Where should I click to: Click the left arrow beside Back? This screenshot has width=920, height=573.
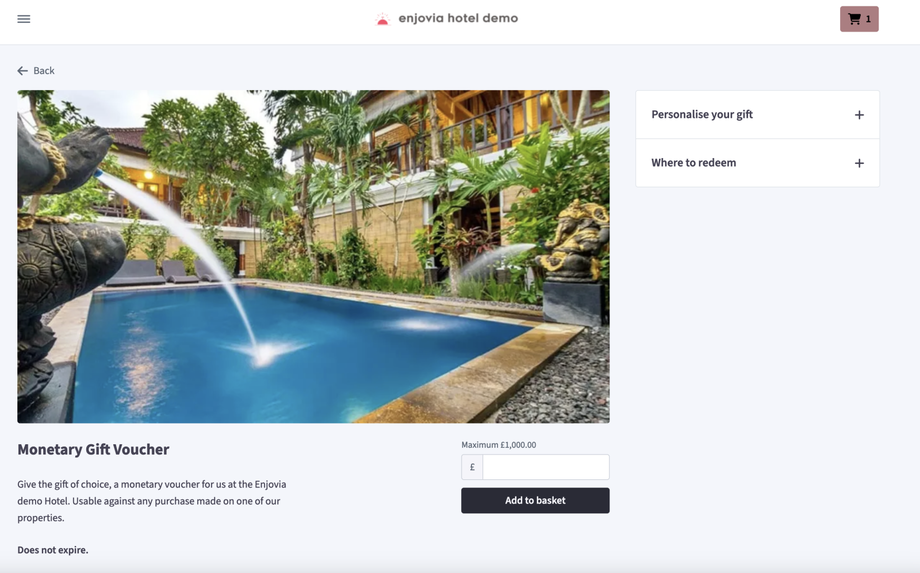coord(22,70)
